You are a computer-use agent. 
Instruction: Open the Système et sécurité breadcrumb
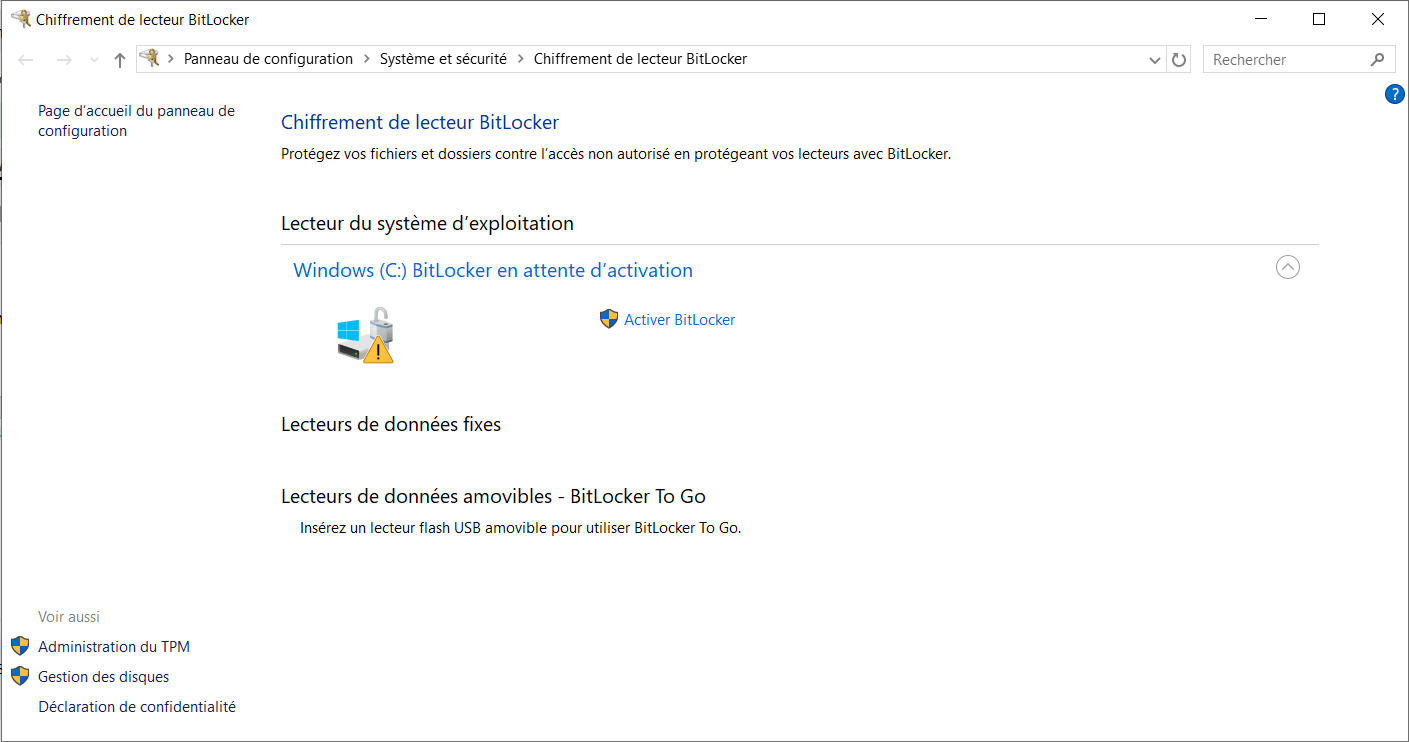point(443,59)
